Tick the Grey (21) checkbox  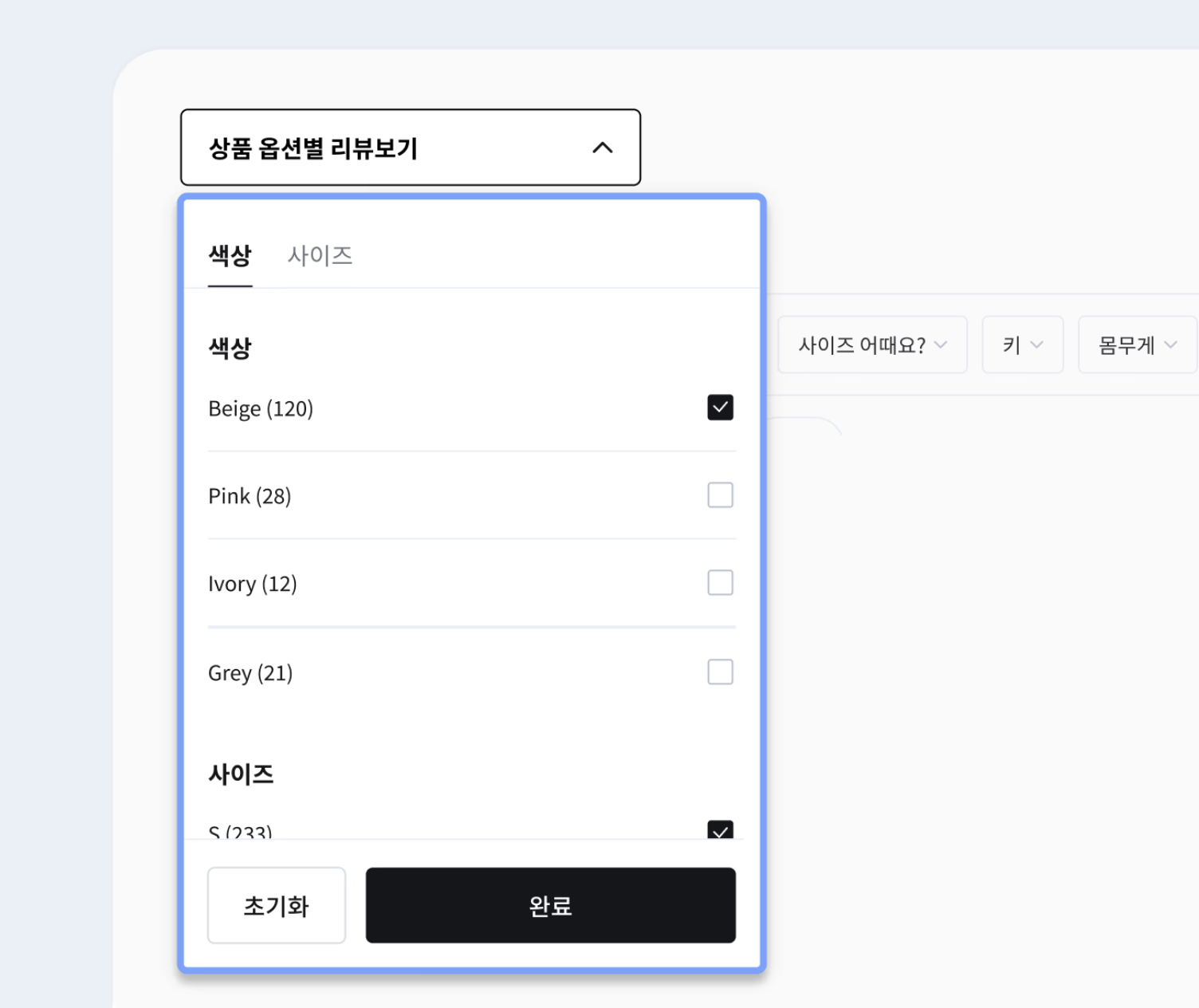(720, 672)
